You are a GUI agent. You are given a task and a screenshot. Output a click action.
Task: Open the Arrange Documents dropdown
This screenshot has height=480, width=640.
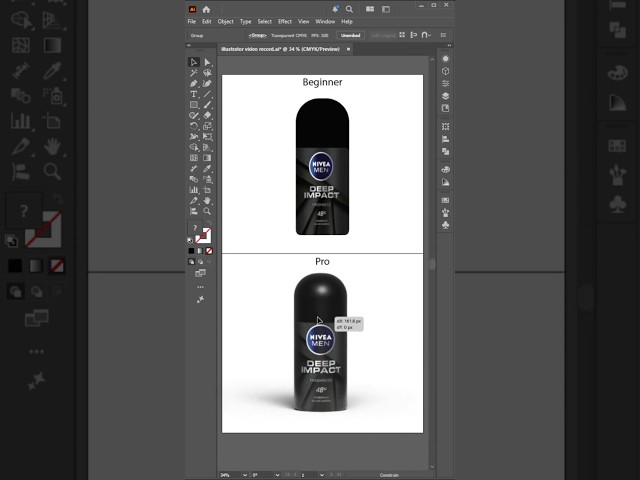(x=370, y=9)
